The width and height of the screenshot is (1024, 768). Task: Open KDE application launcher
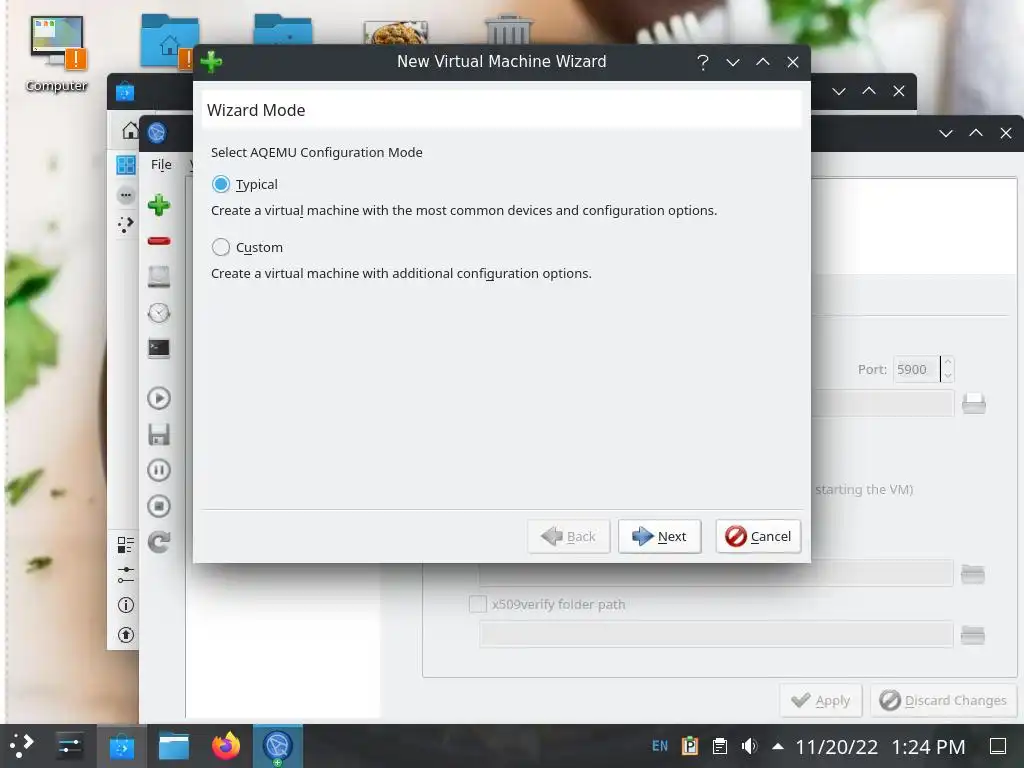pos(21,746)
